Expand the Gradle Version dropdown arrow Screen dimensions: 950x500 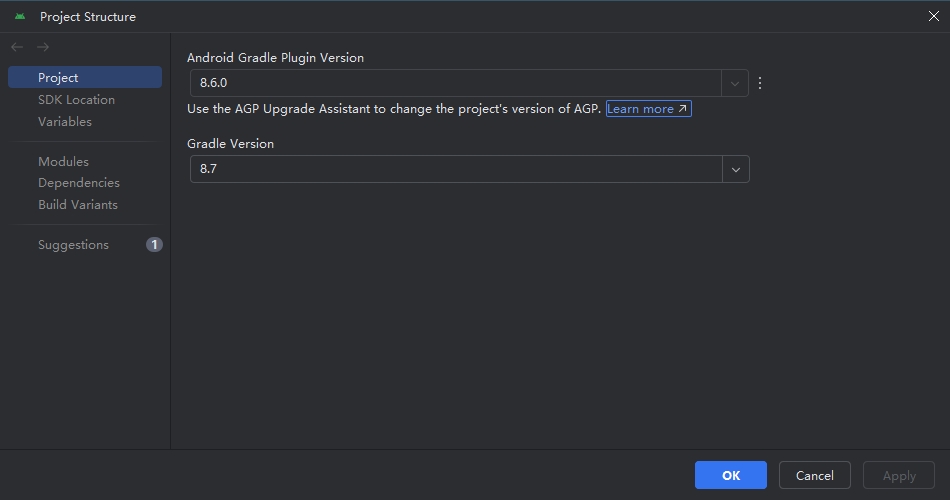point(736,170)
